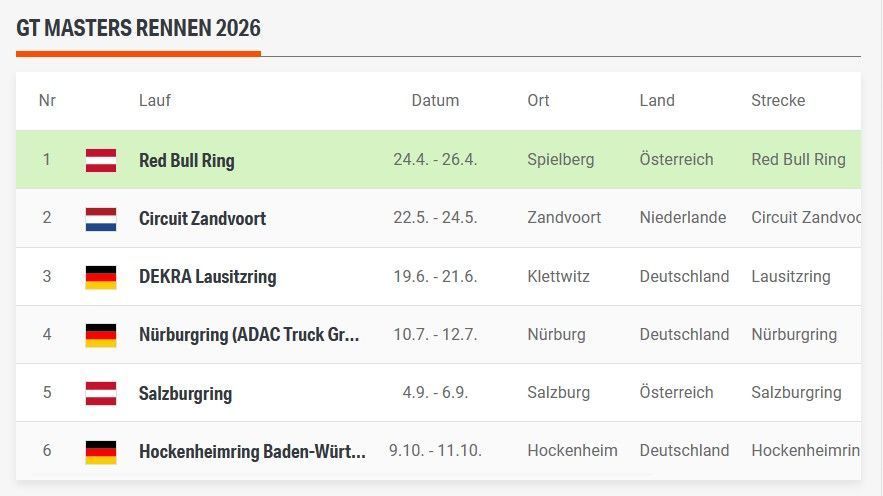The image size is (883, 496).
Task: Click the German flag in the Nürburgring row
Action: [101, 334]
